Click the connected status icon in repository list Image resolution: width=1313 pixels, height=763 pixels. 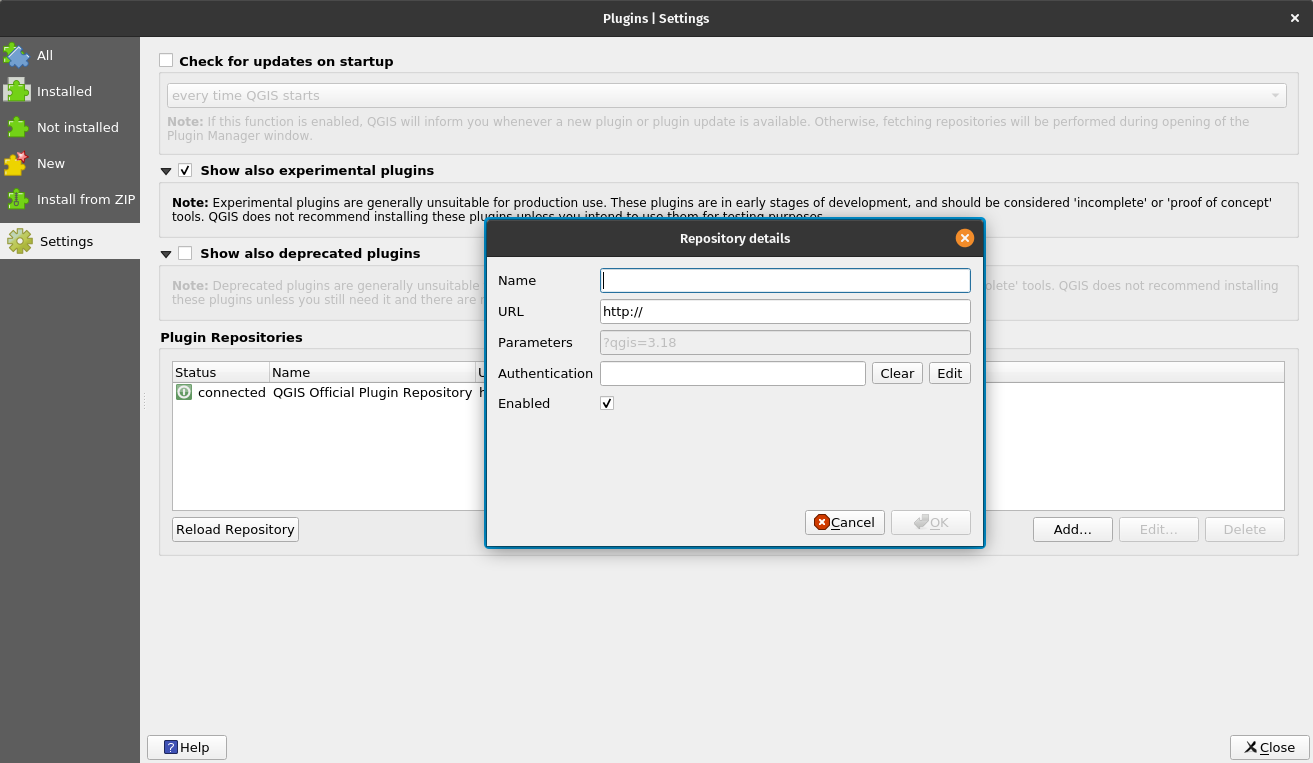(x=184, y=392)
